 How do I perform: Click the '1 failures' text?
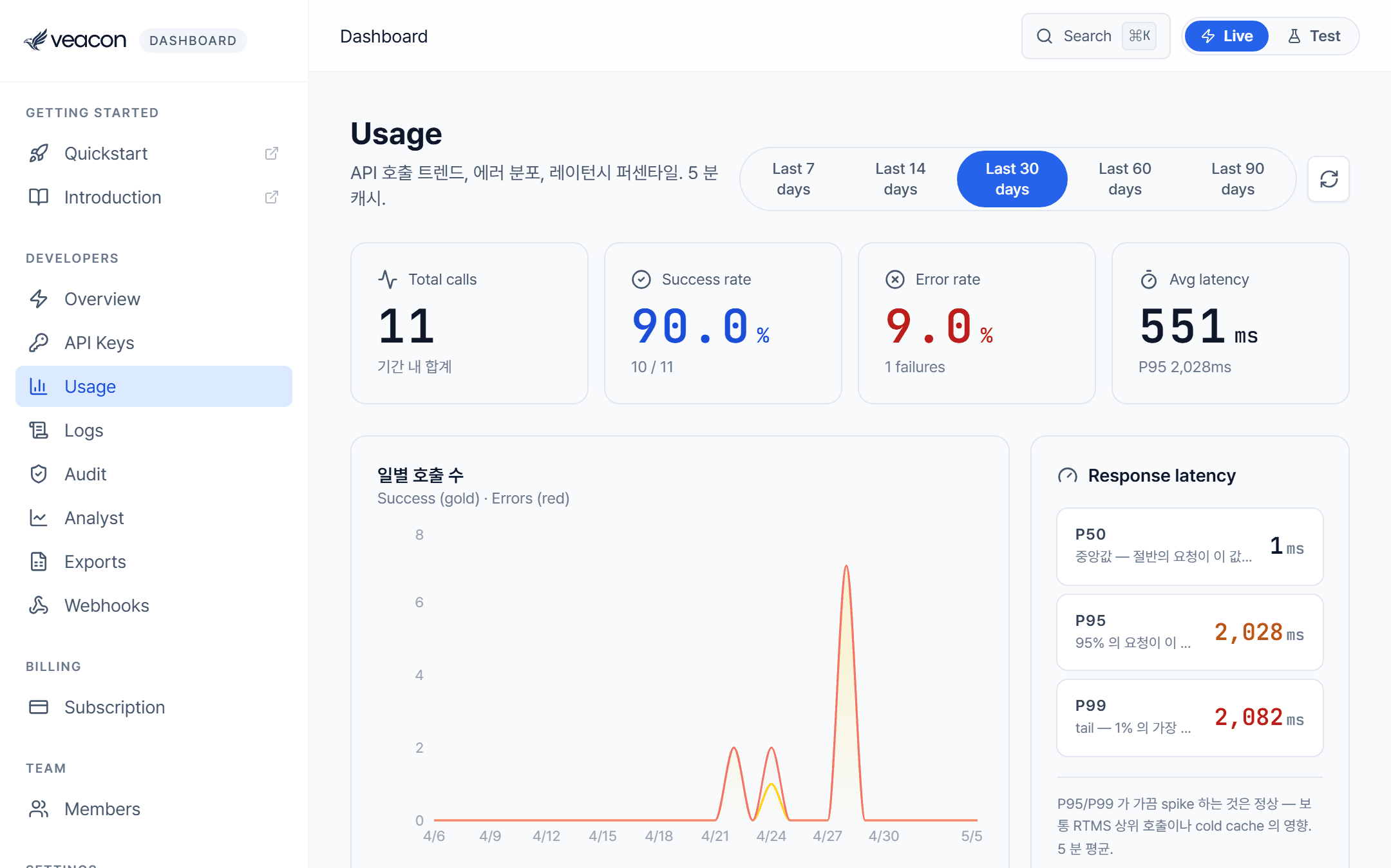point(914,367)
